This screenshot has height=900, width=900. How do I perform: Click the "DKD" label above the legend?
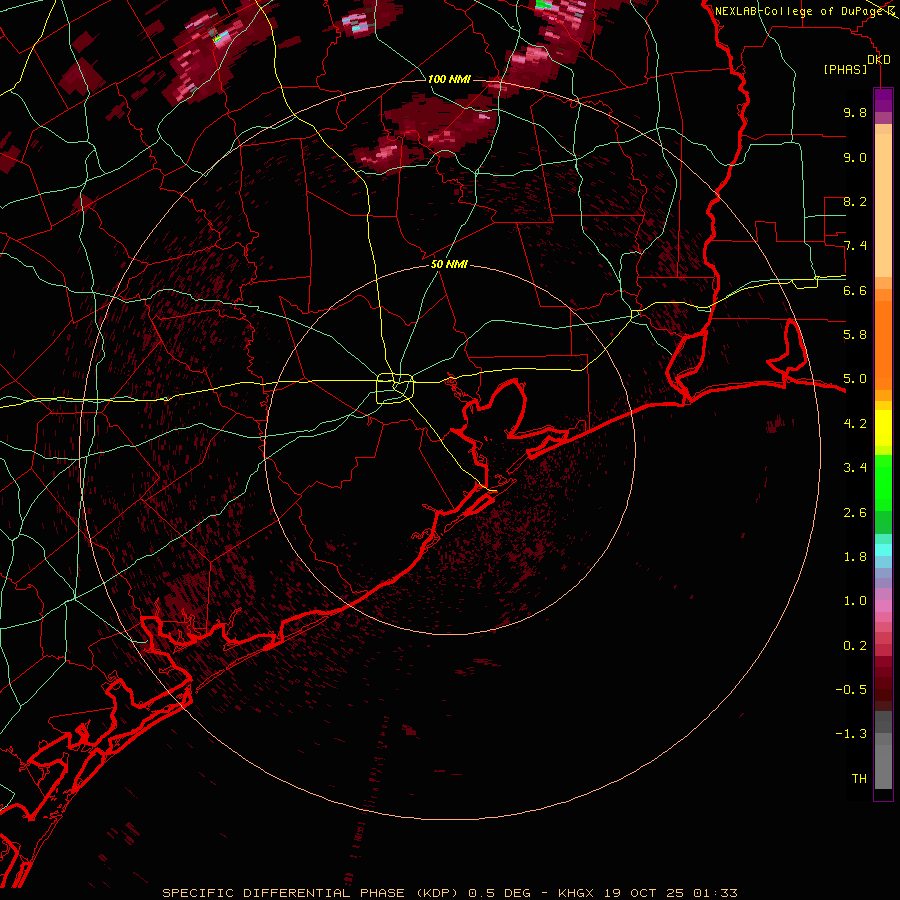pos(879,59)
